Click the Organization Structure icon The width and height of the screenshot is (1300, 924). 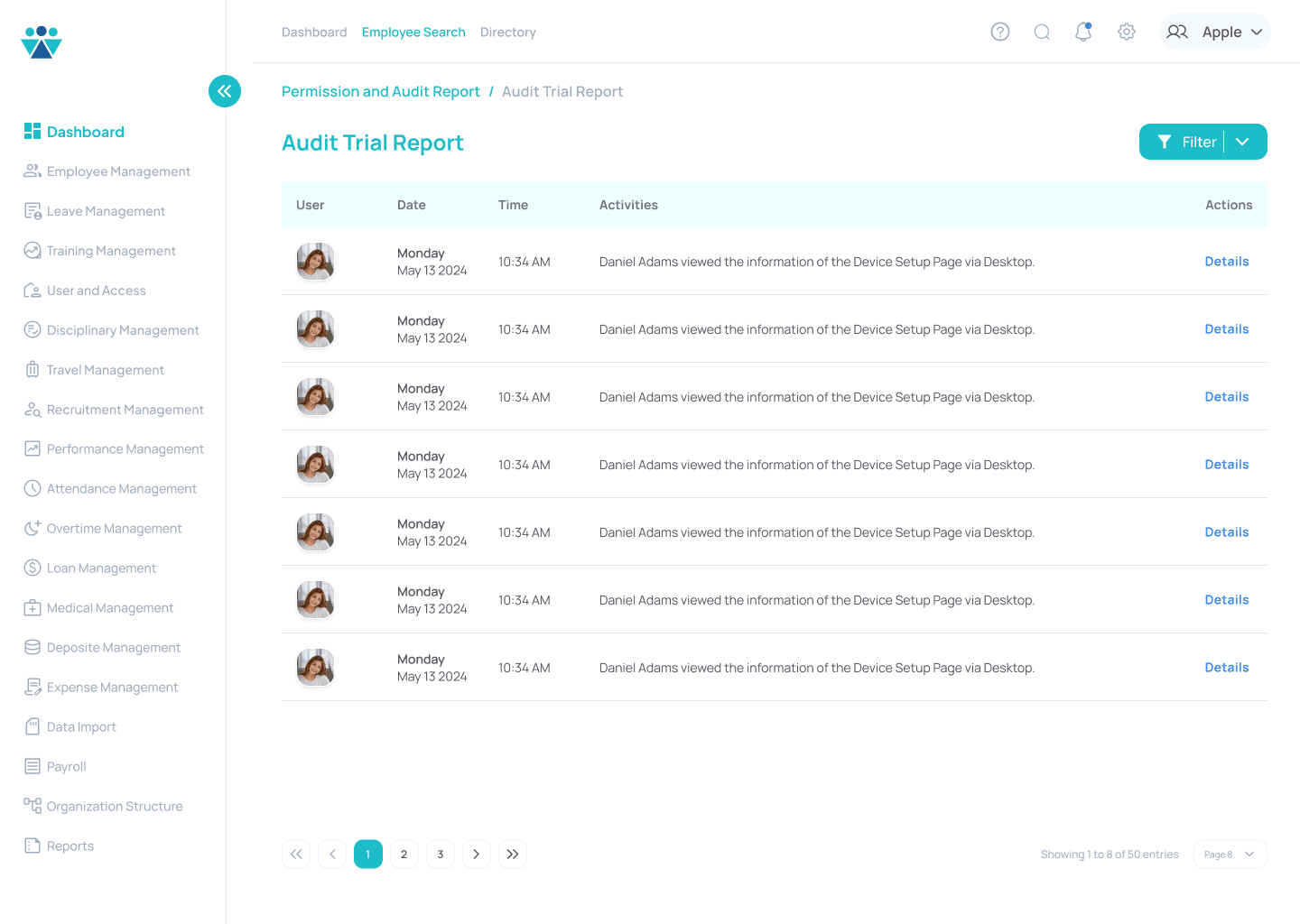(32, 806)
